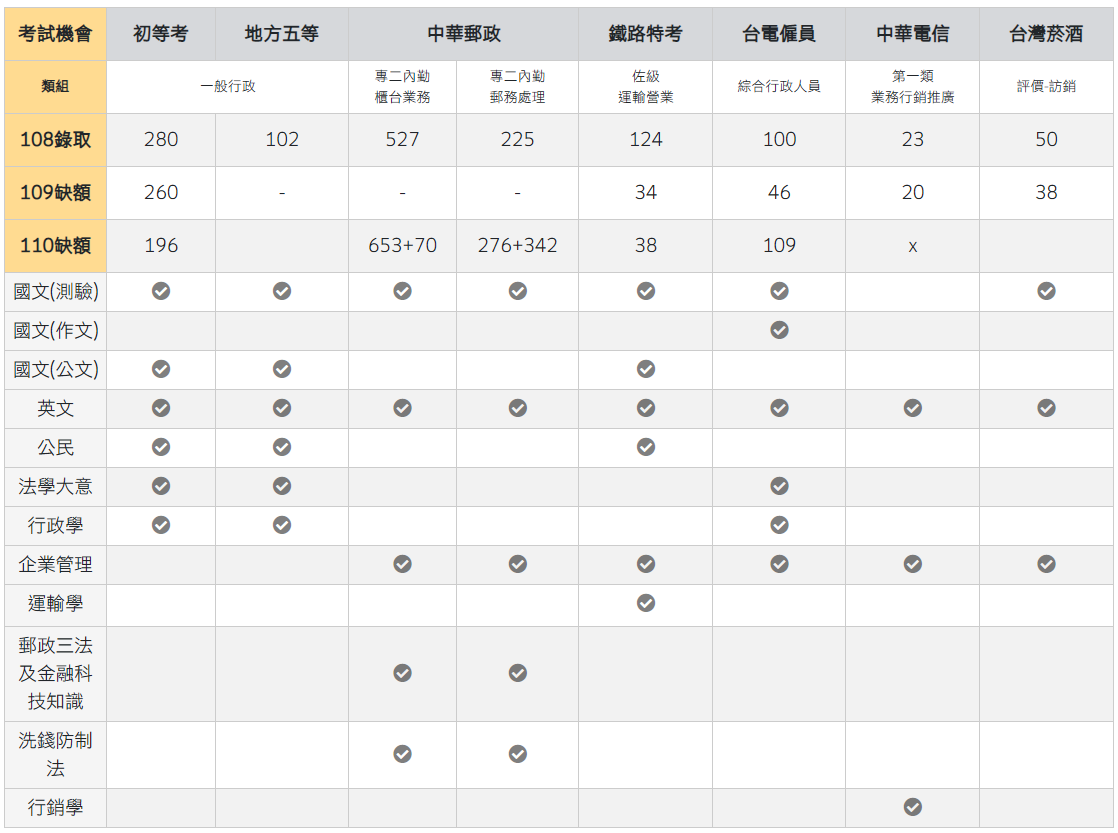Click the 國文(公文) checkmark under 地方五等
The image size is (1118, 833).
click(282, 369)
